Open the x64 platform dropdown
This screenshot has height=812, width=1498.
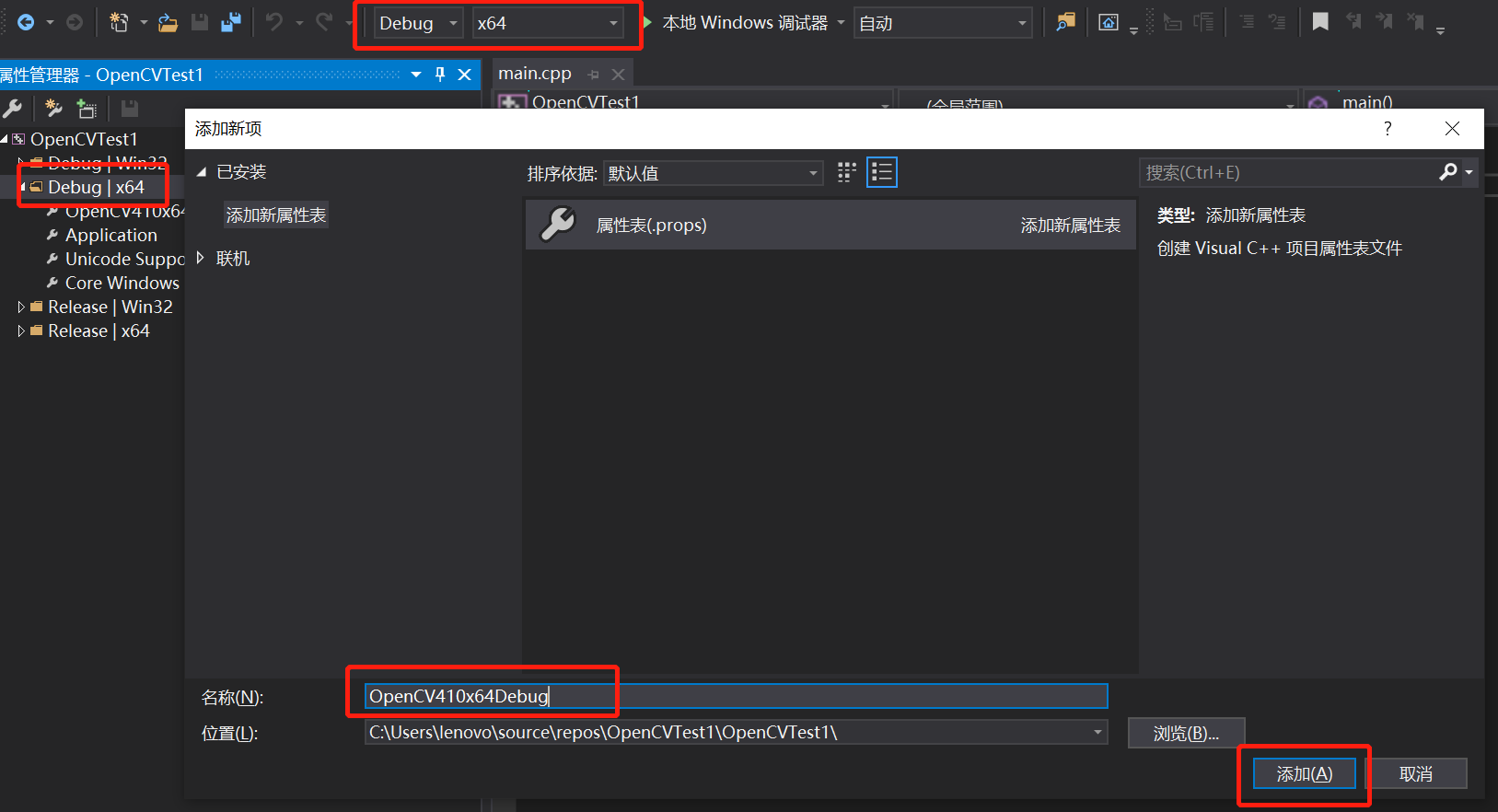(548, 23)
